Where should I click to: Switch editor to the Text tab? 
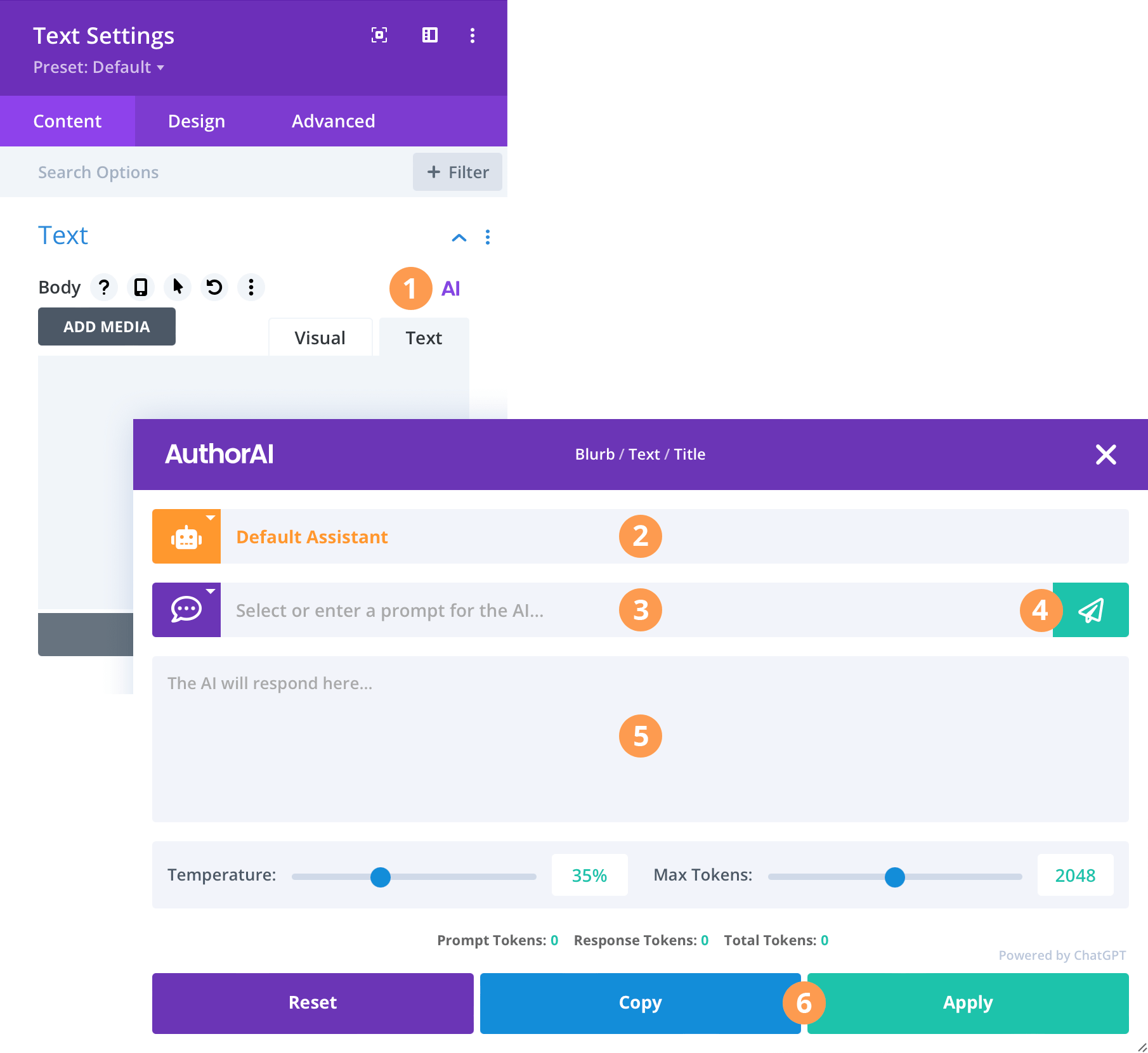pyautogui.click(x=424, y=337)
